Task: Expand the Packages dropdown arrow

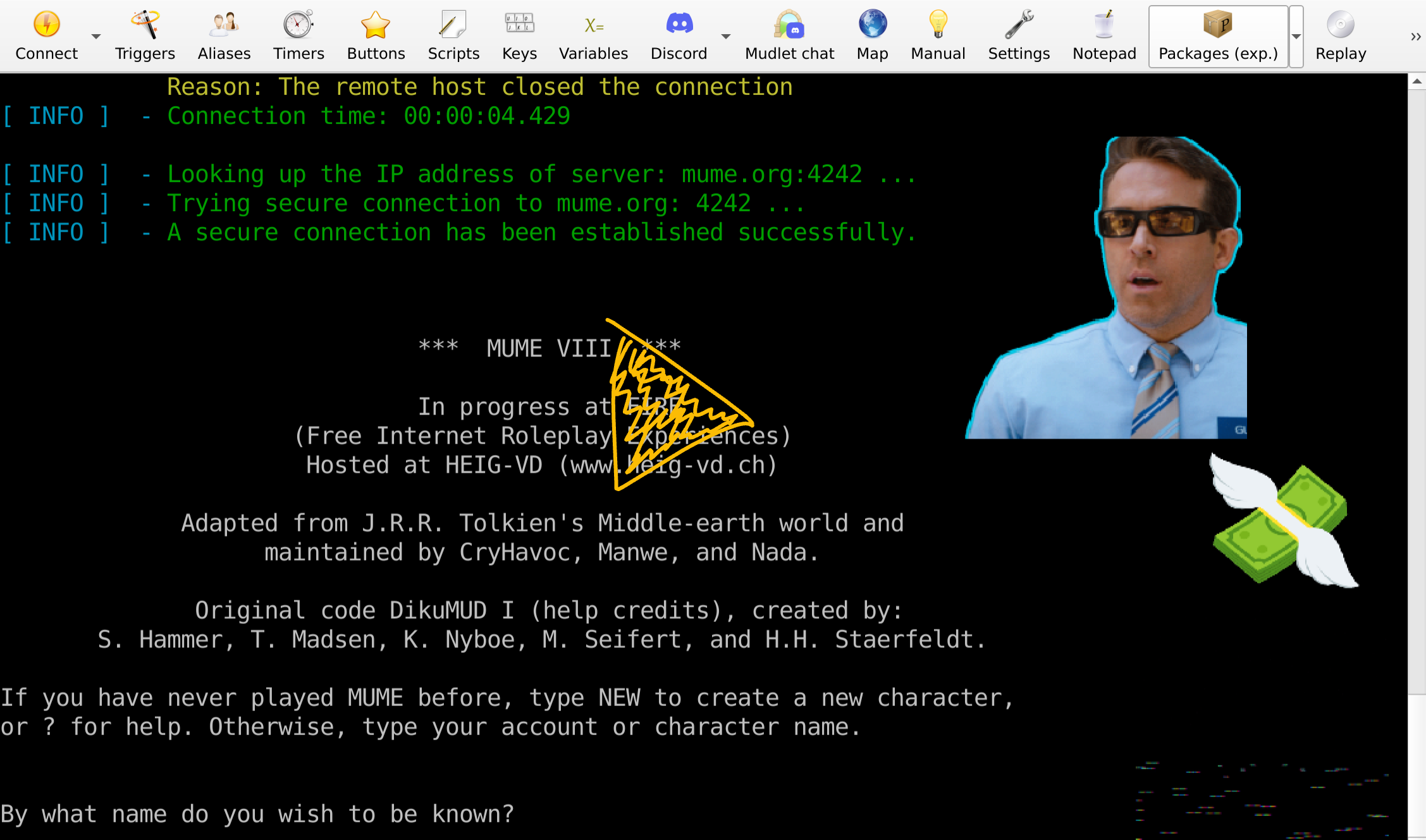Action: 1296,37
